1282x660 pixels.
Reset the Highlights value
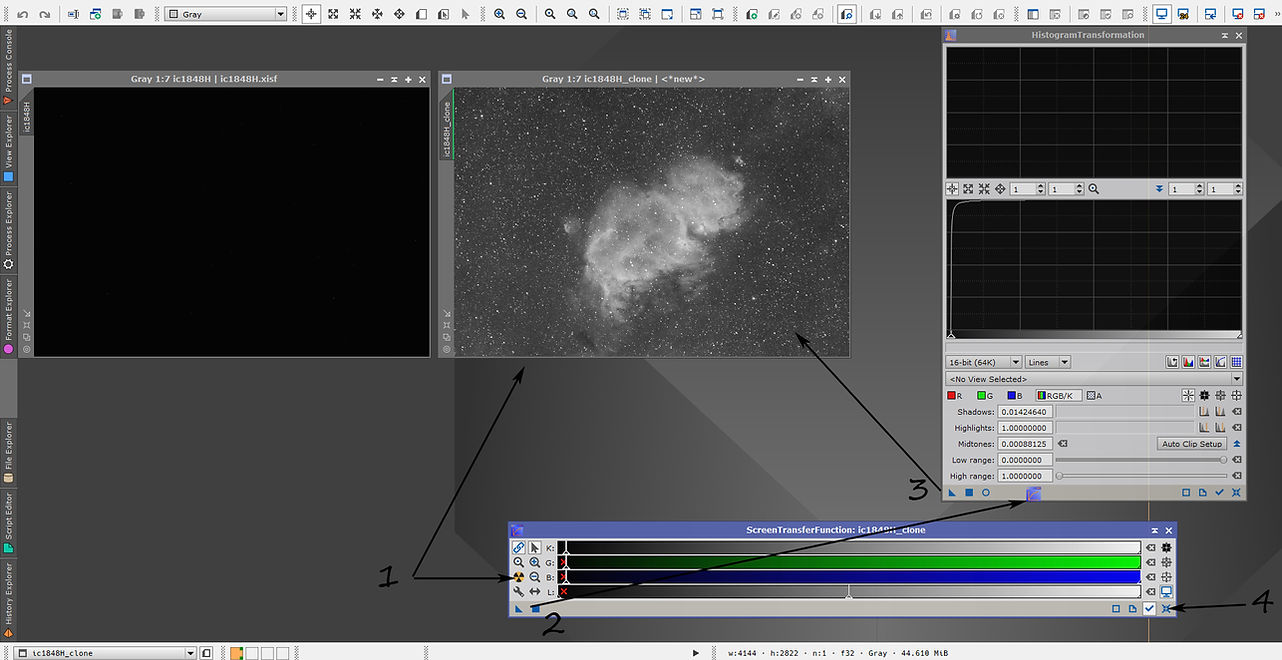click(1237, 428)
